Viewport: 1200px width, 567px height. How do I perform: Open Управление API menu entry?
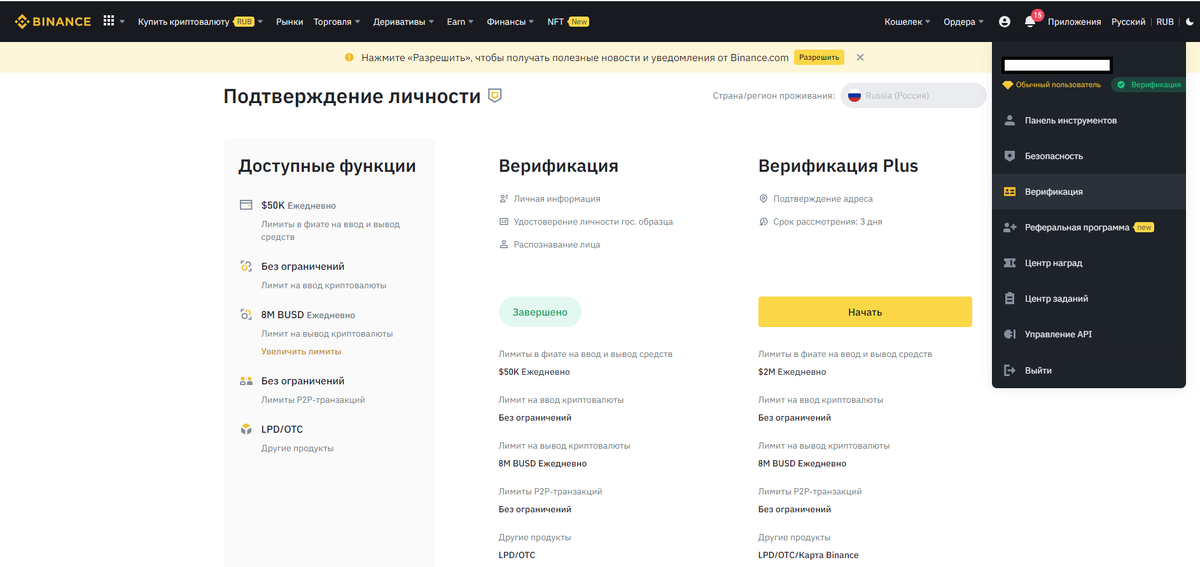(x=1089, y=334)
